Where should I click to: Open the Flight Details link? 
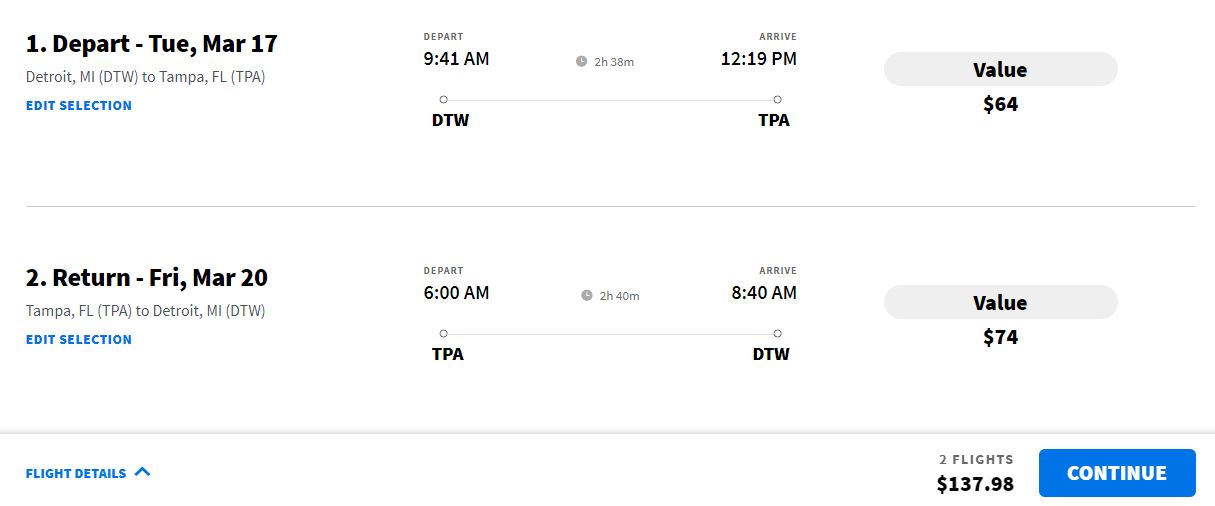pos(76,474)
